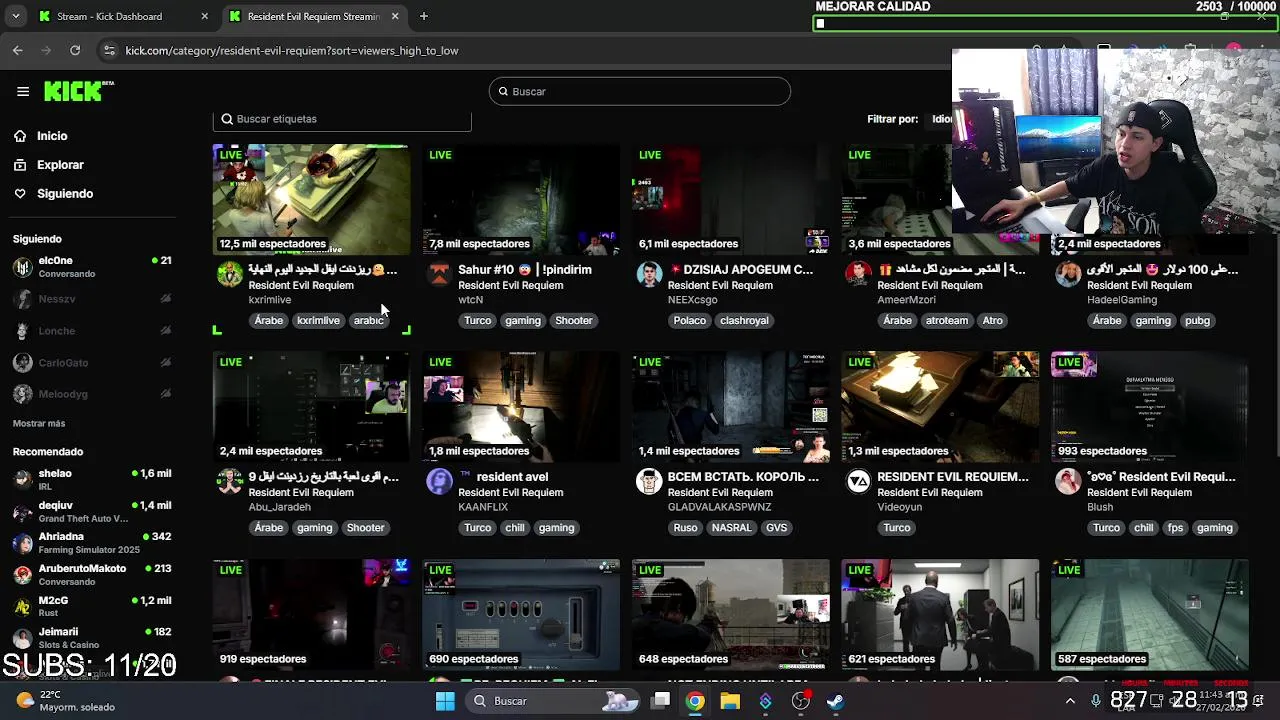Open kxrimlive stream thumbnail with 12,5 mil espectadores
This screenshot has width=1280, height=720.
[x=311, y=200]
